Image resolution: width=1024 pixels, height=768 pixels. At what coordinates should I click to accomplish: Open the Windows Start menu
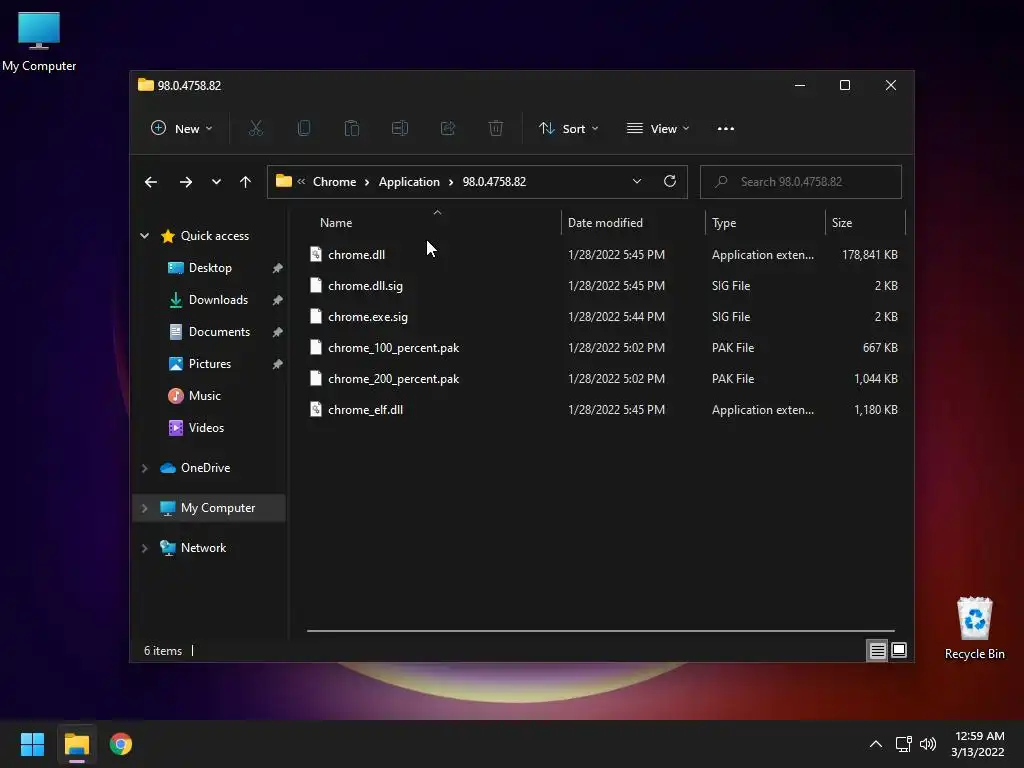[x=32, y=744]
